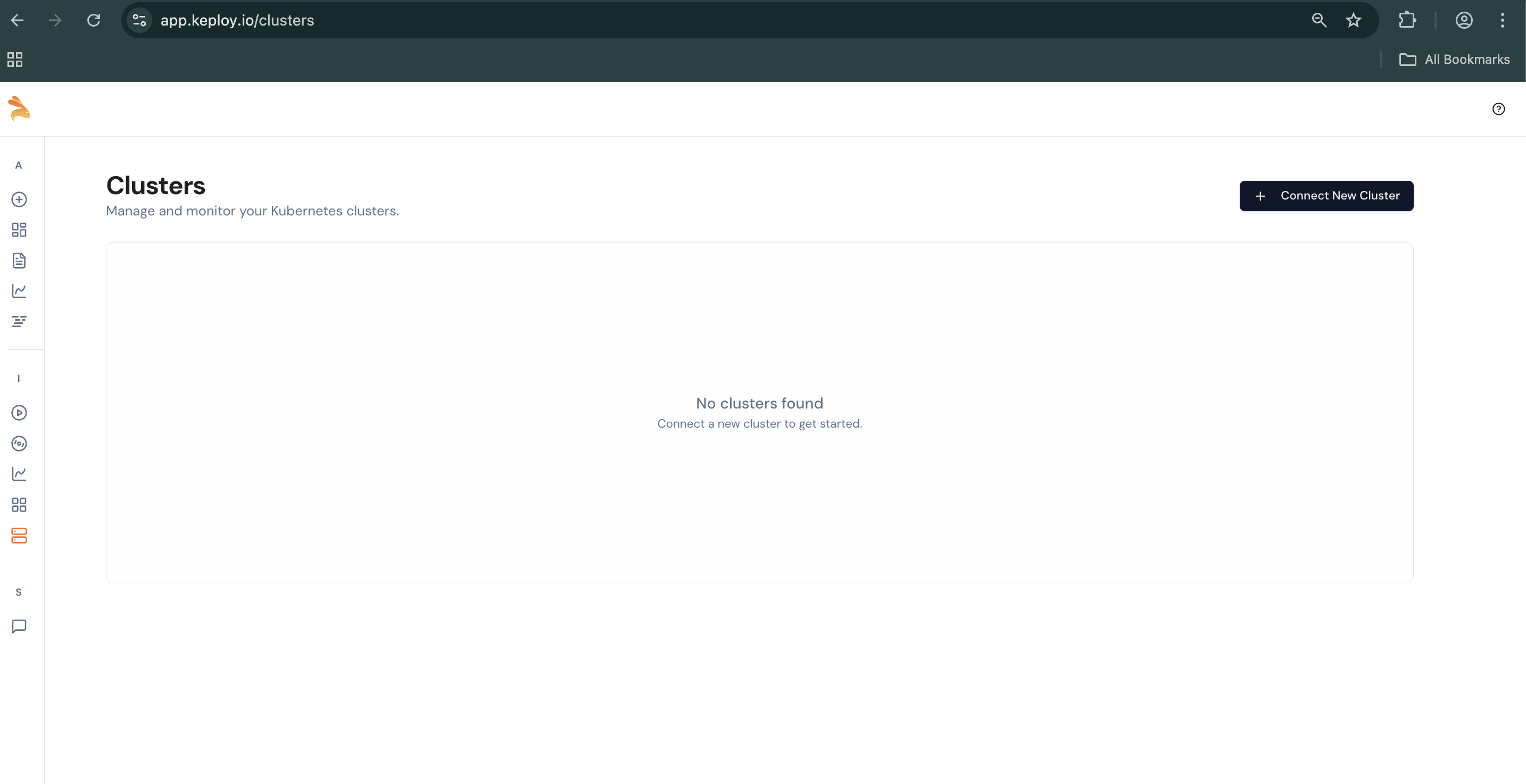Screen dimensions: 1526x784
Task: Open the Chrome three-dot menu
Action: [1503, 20]
